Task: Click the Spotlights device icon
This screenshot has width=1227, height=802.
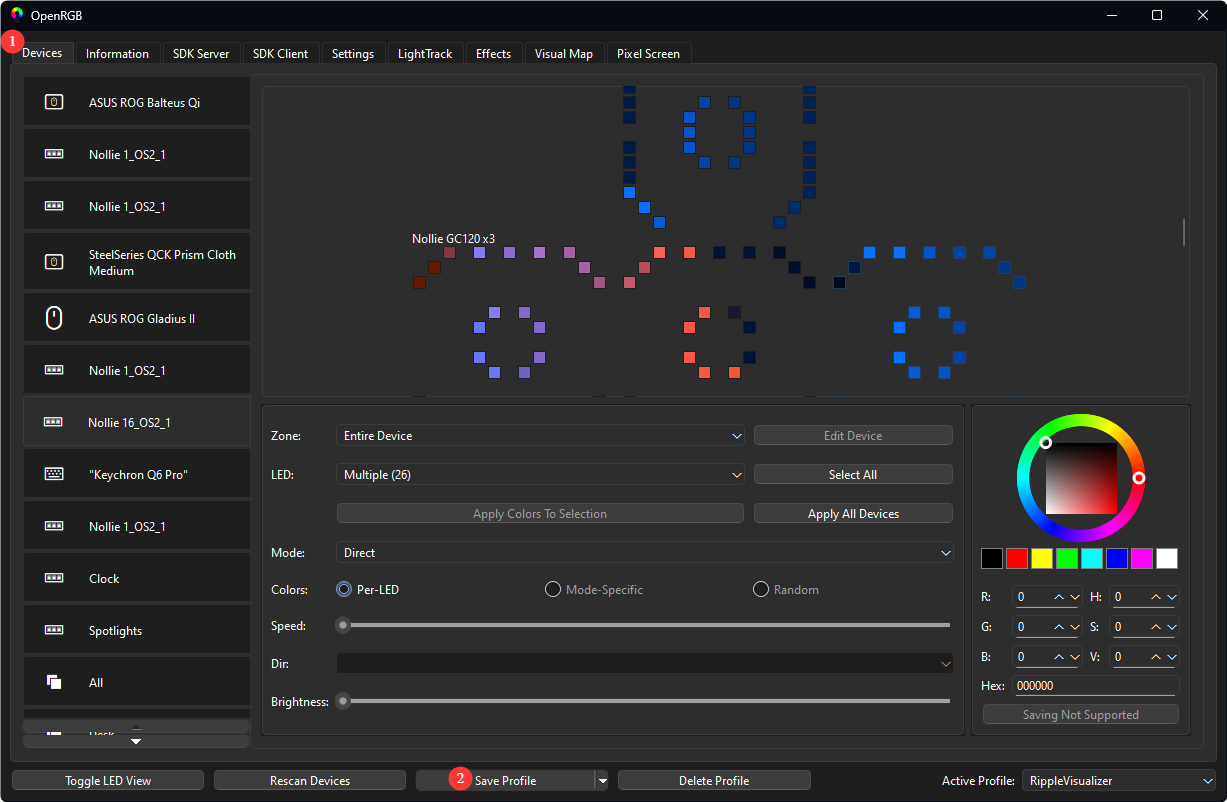Action: pos(54,630)
